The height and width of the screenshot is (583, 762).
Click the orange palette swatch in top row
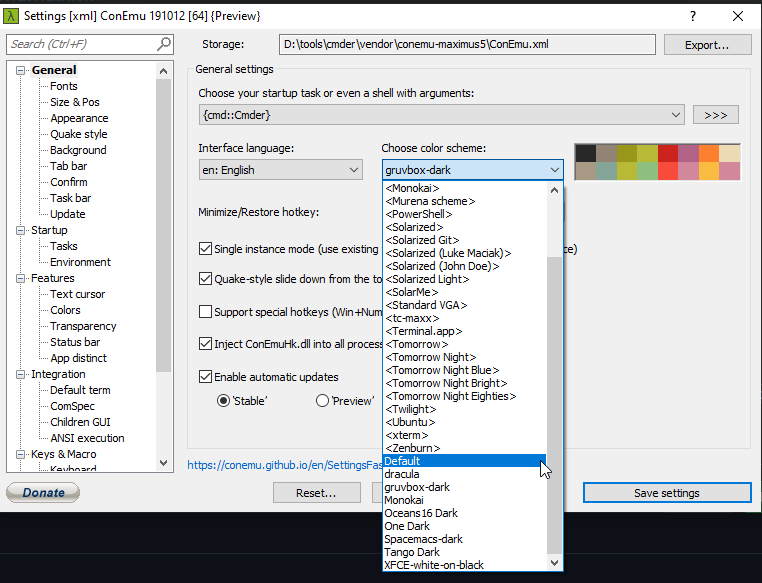click(709, 153)
